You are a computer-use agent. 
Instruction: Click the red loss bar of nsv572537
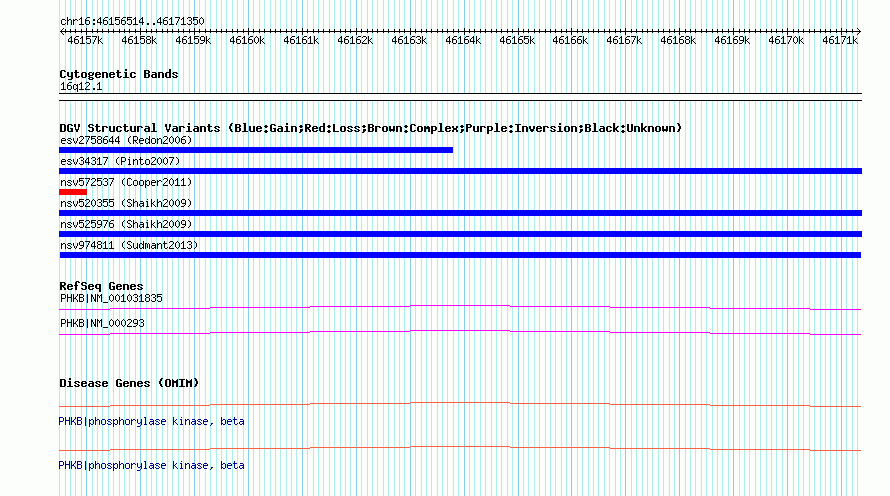(73, 192)
